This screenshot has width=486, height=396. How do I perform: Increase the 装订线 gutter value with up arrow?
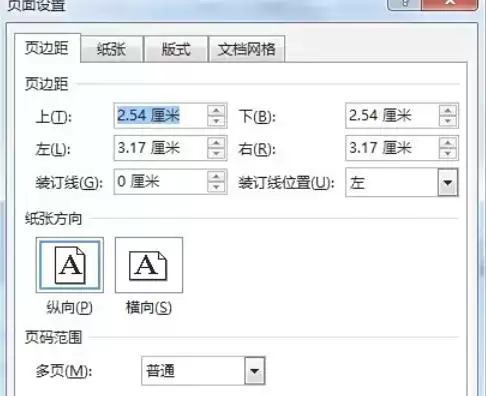[x=216, y=176]
